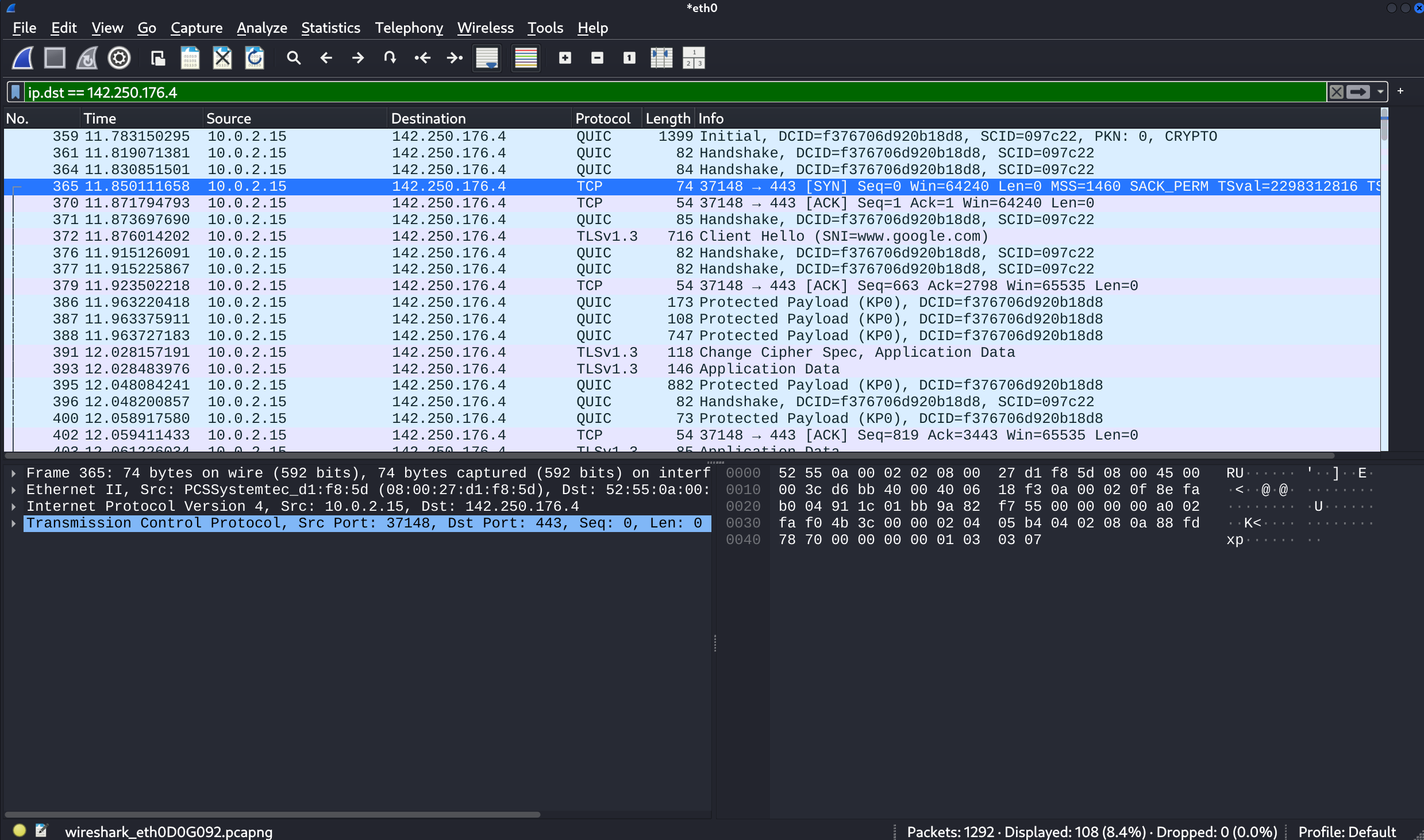The height and width of the screenshot is (840, 1424).
Task: Select packet 372 Client Hello row
Action: pyautogui.click(x=692, y=236)
